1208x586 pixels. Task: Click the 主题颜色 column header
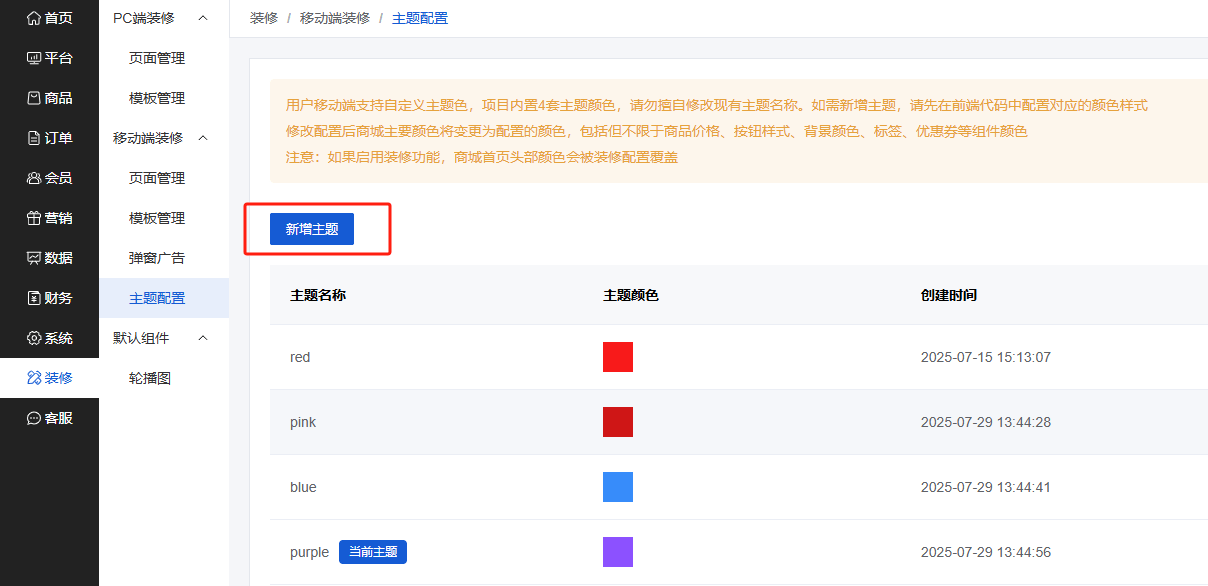coord(631,295)
